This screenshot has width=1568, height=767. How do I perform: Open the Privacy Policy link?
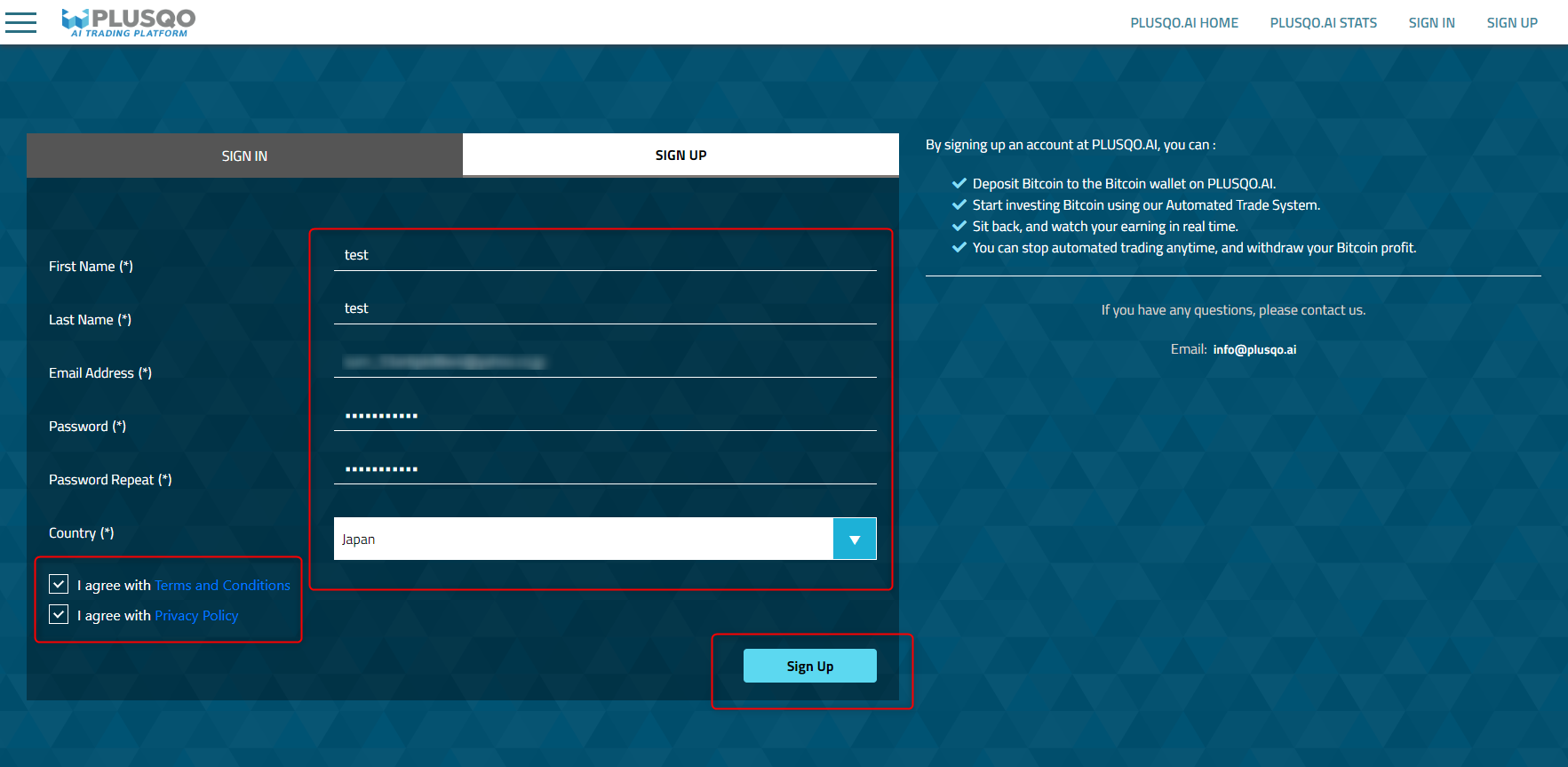click(196, 615)
